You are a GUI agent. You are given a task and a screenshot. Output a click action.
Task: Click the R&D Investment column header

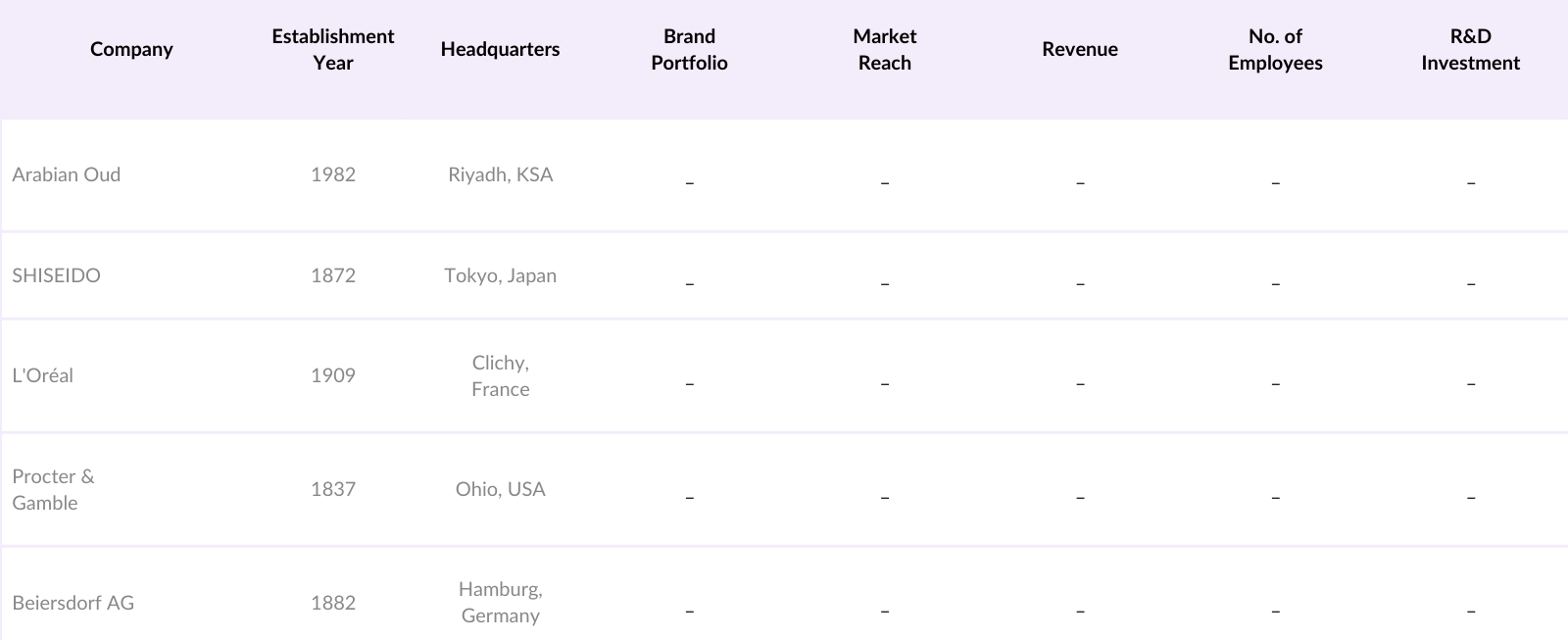[1470, 49]
